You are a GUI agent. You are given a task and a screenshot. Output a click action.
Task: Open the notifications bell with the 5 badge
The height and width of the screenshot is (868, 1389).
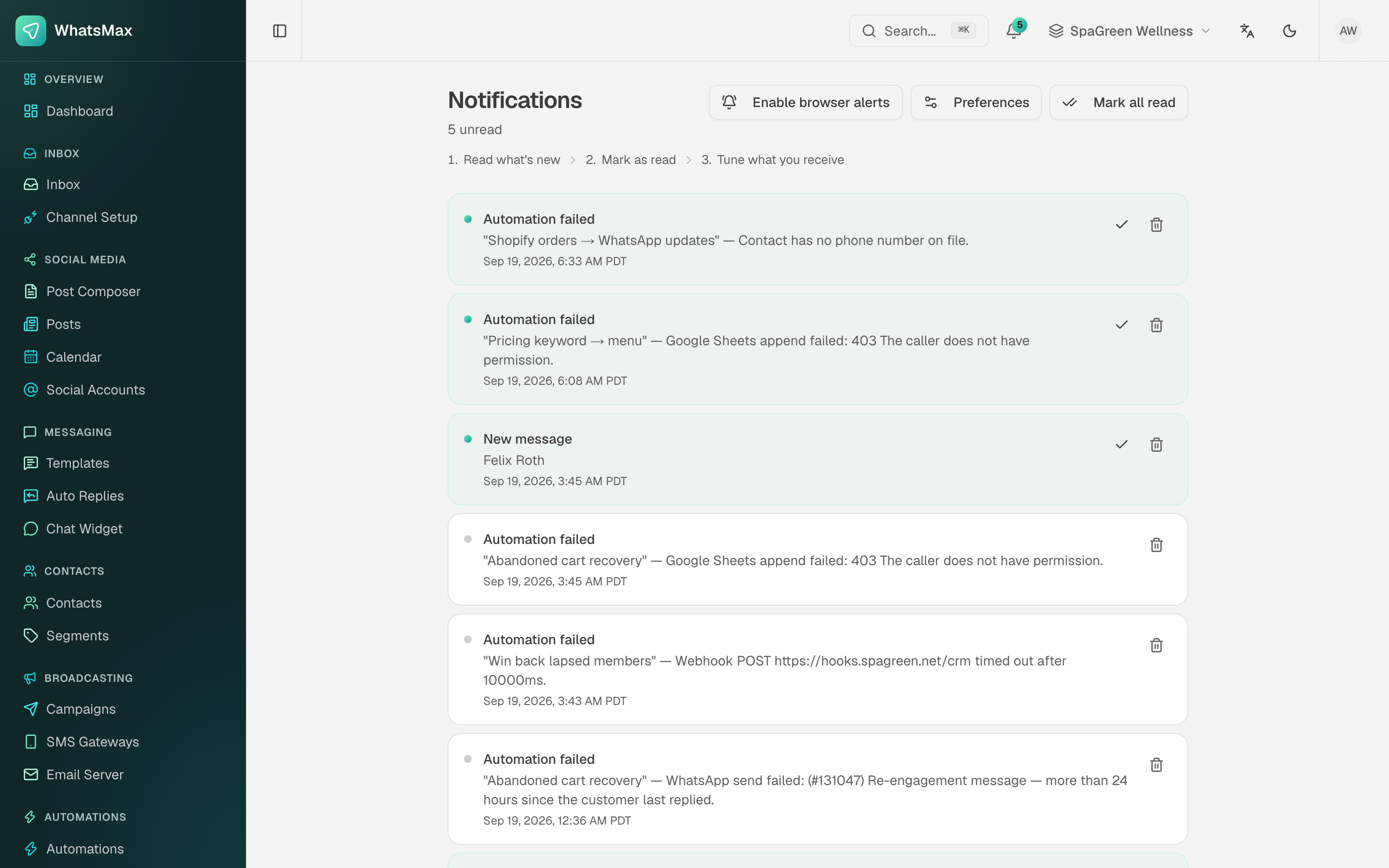pyautogui.click(x=1014, y=30)
